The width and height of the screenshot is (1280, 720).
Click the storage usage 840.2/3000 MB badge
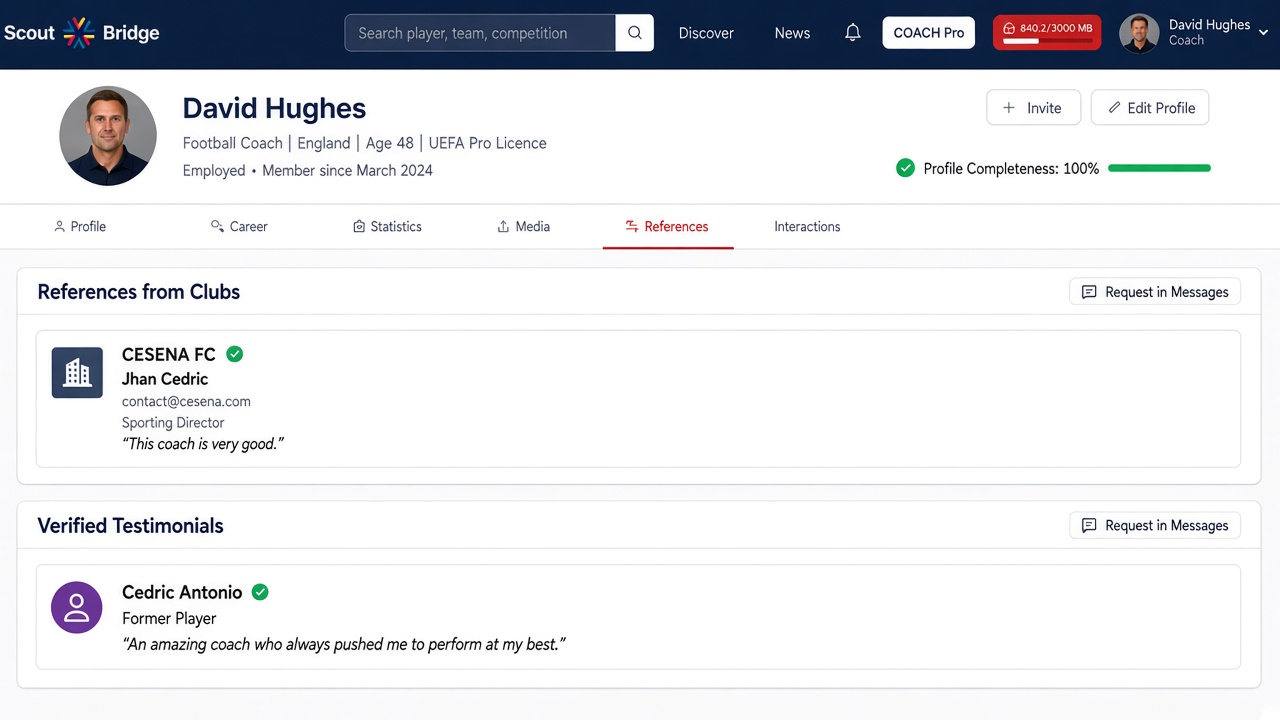click(x=1047, y=33)
